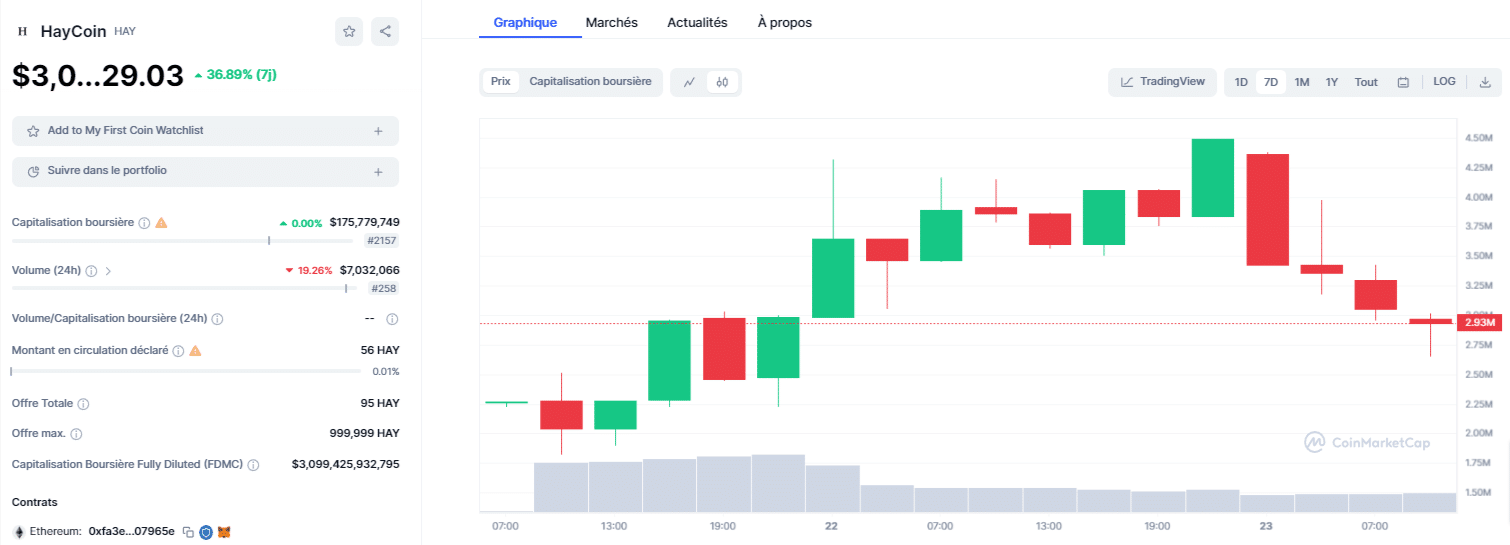Click the $3,099,425,932,795 FDMC value

(345, 464)
